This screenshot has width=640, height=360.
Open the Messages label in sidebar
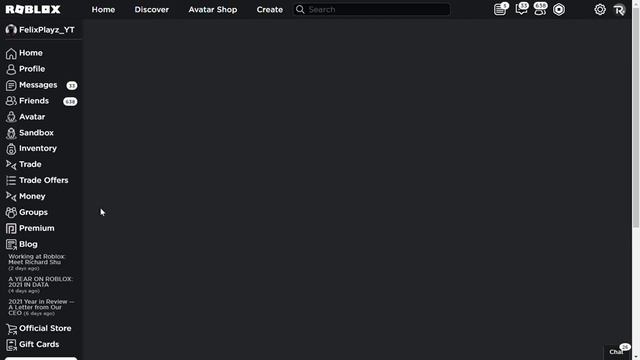click(38, 85)
